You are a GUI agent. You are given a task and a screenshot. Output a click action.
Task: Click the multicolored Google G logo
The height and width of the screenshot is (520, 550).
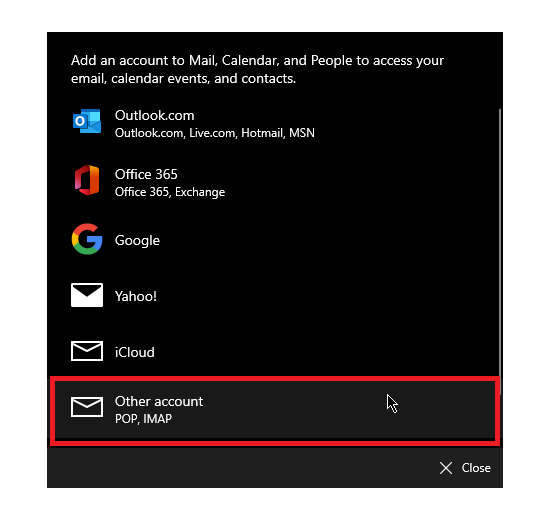87,239
